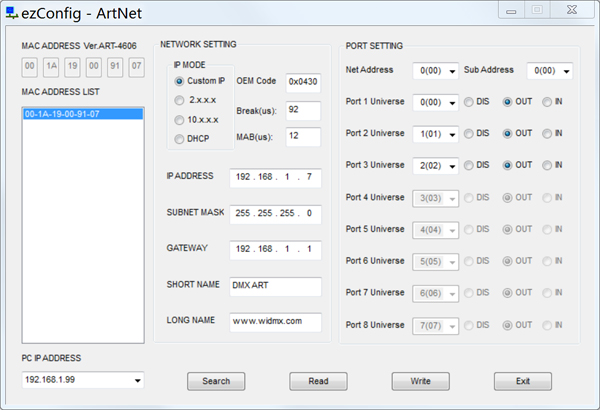Viewport: 600px width, 410px height.
Task: Click the Break(us) input field
Action: 303,111
